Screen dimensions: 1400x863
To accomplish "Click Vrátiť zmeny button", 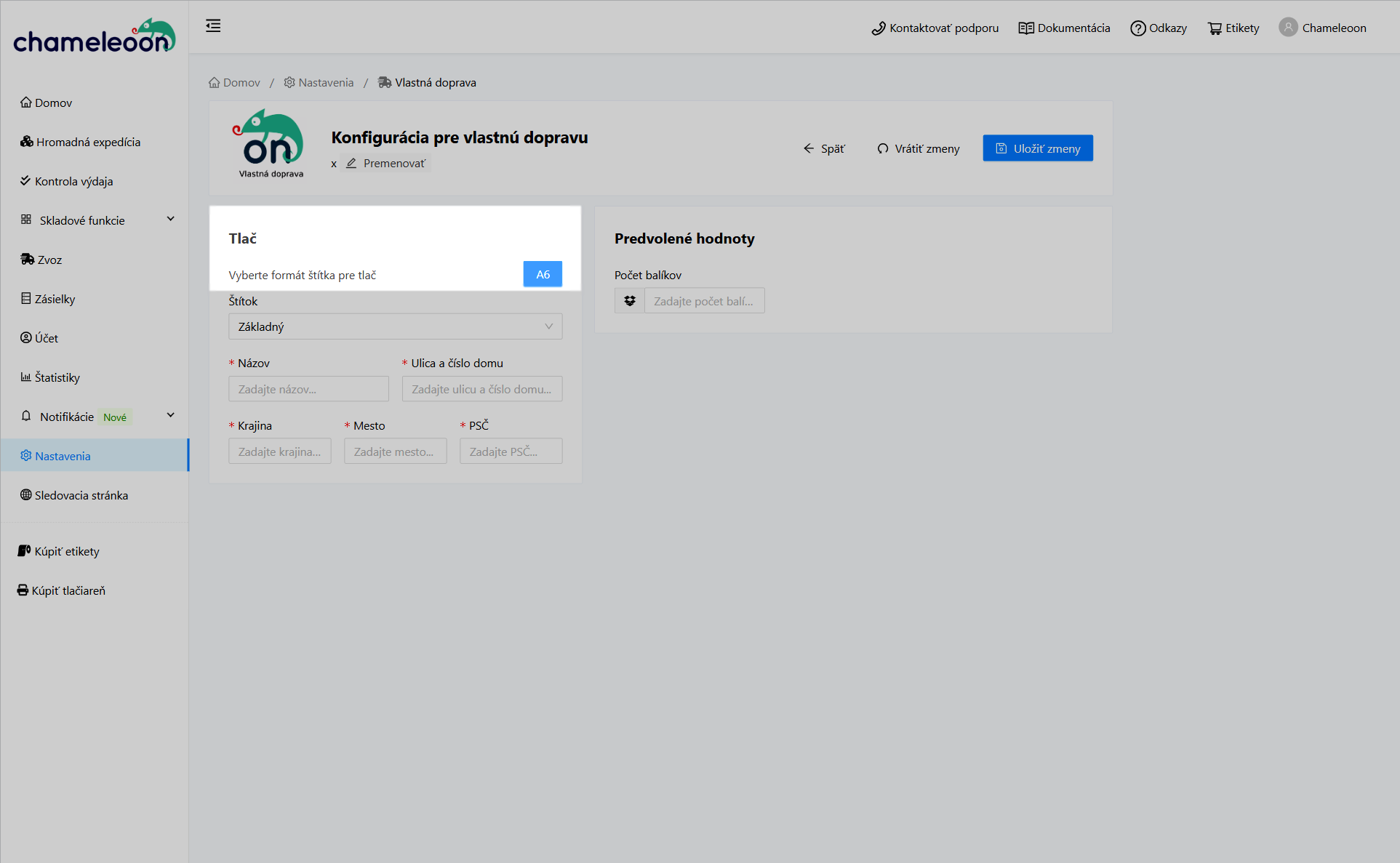I will click(919, 148).
